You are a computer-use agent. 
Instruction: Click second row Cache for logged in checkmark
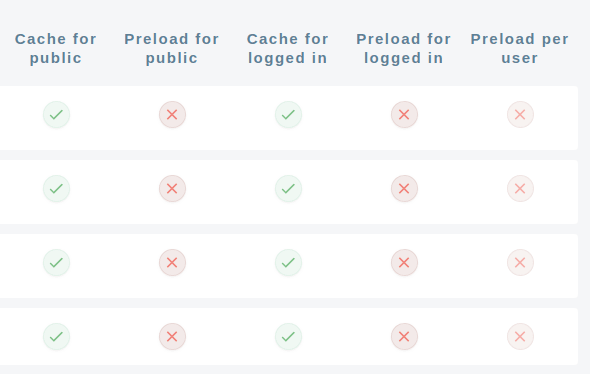click(288, 189)
